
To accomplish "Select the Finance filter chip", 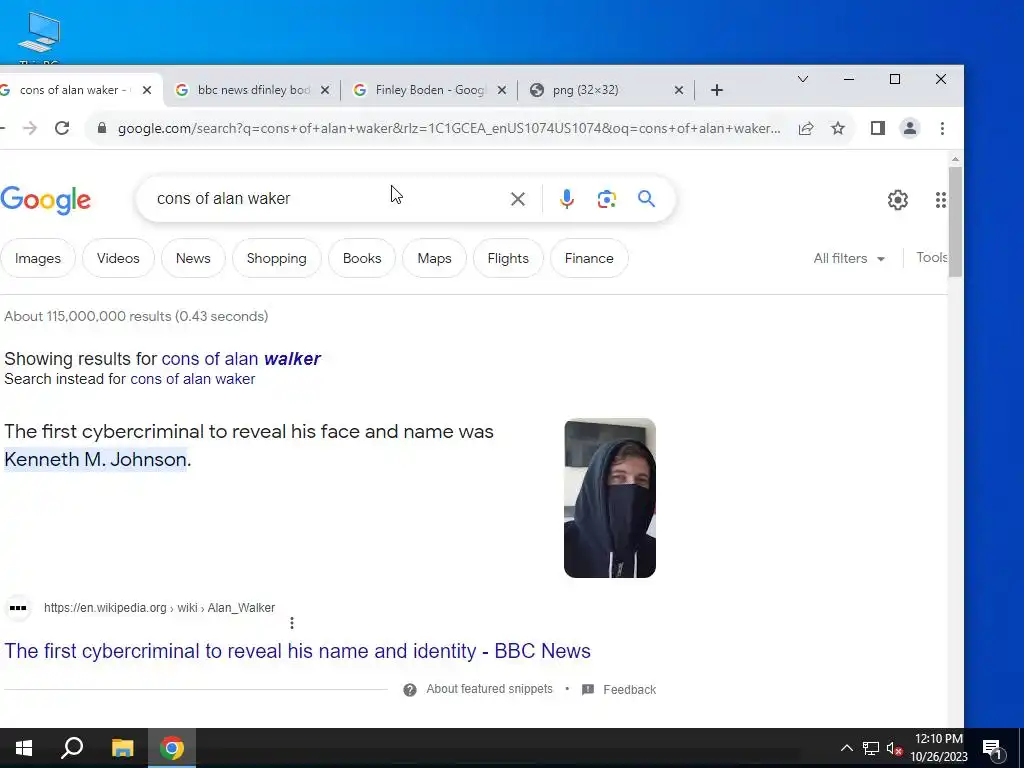I will click(589, 259).
